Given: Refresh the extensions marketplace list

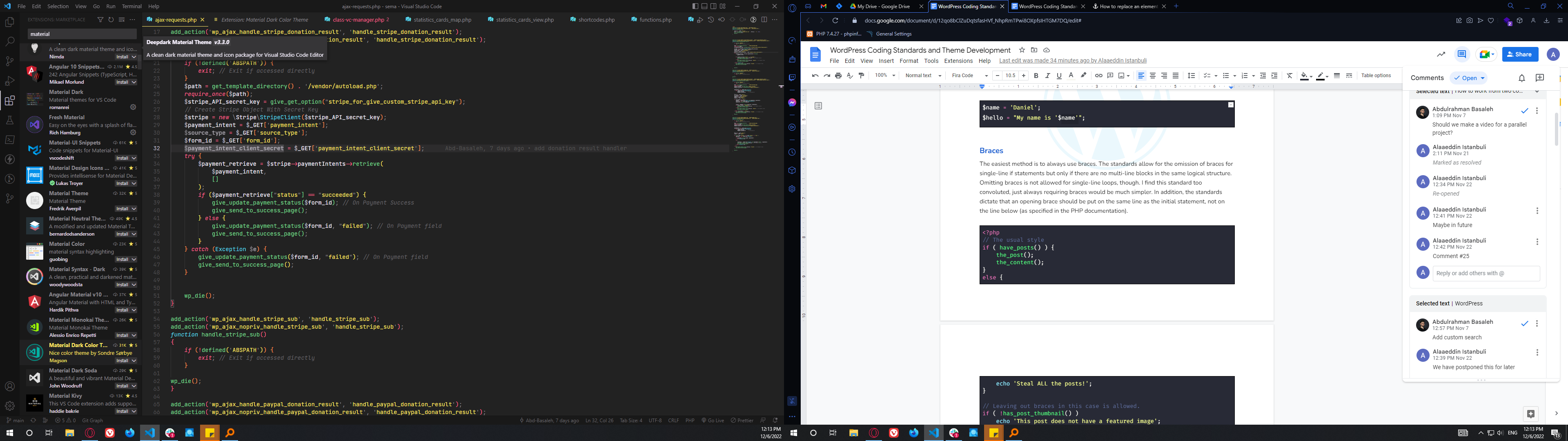Looking at the screenshot, I should point(111,20).
